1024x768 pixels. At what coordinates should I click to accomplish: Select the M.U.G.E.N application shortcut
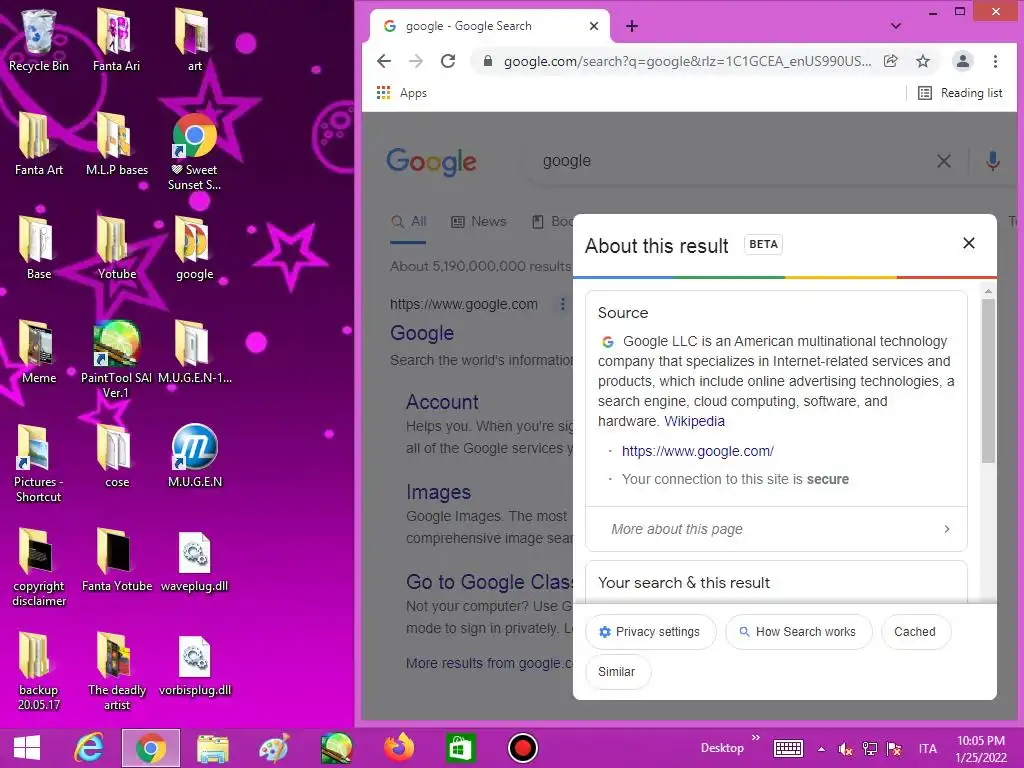click(194, 456)
